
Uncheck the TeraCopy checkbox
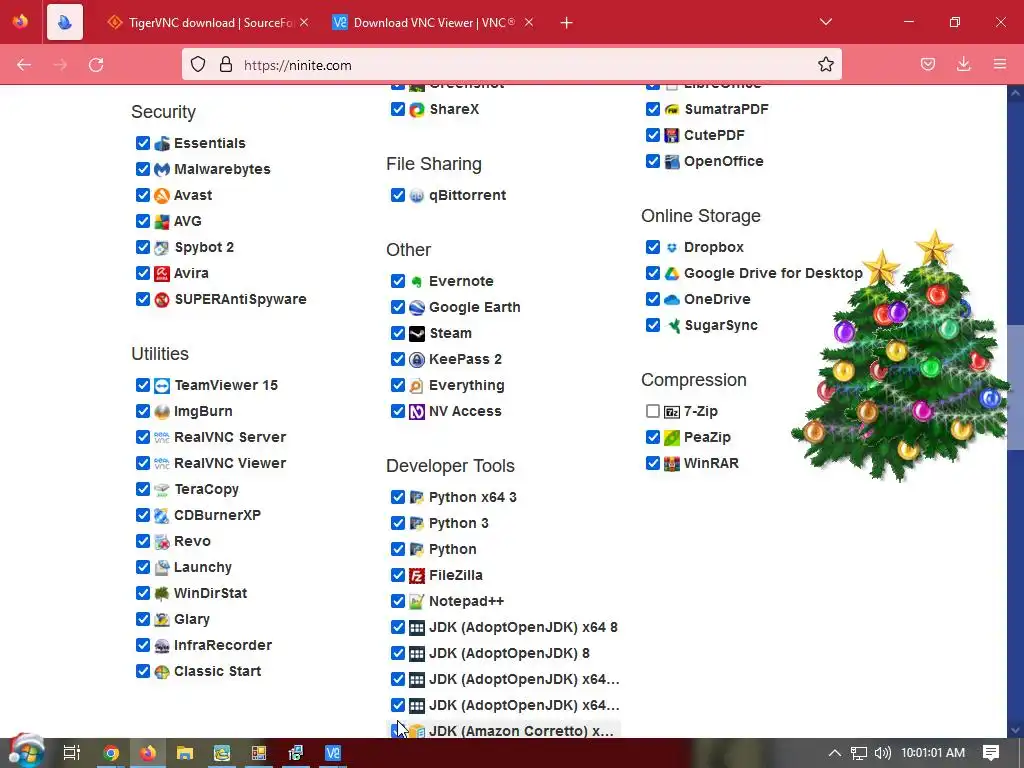[143, 488]
